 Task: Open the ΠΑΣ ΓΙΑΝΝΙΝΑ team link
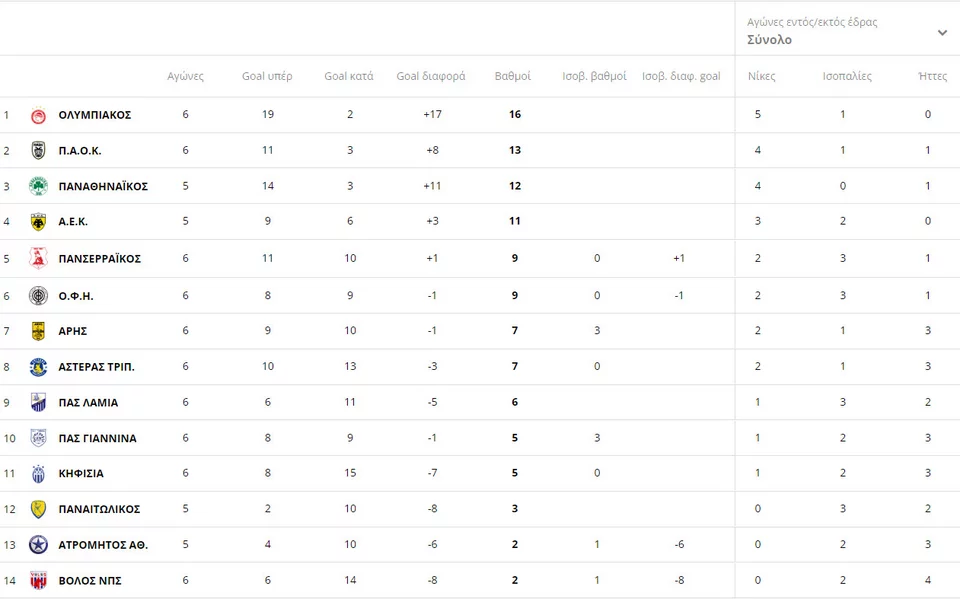tap(97, 439)
